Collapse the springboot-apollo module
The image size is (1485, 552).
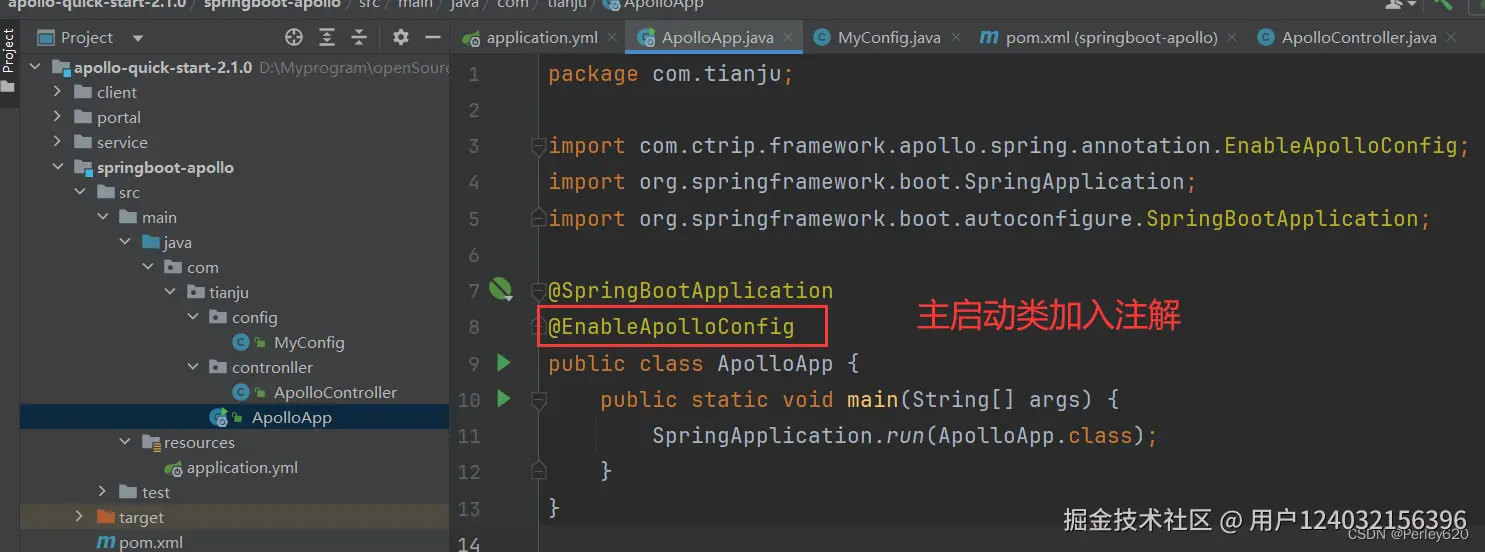pos(57,167)
